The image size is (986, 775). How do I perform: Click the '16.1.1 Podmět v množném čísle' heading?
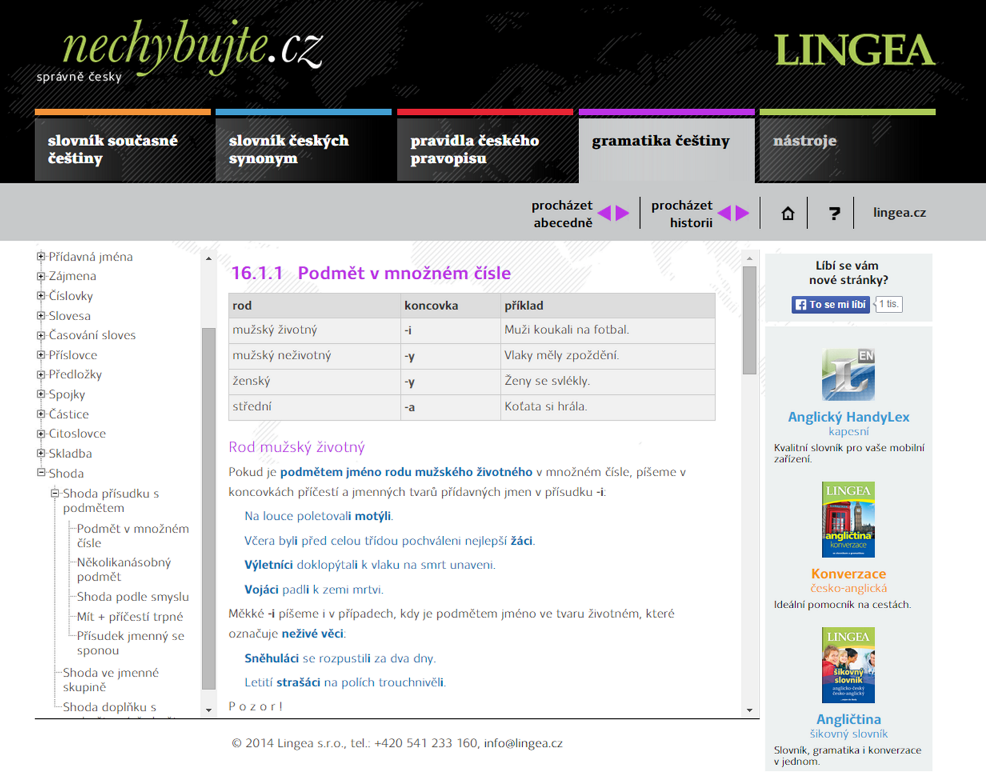pos(371,273)
